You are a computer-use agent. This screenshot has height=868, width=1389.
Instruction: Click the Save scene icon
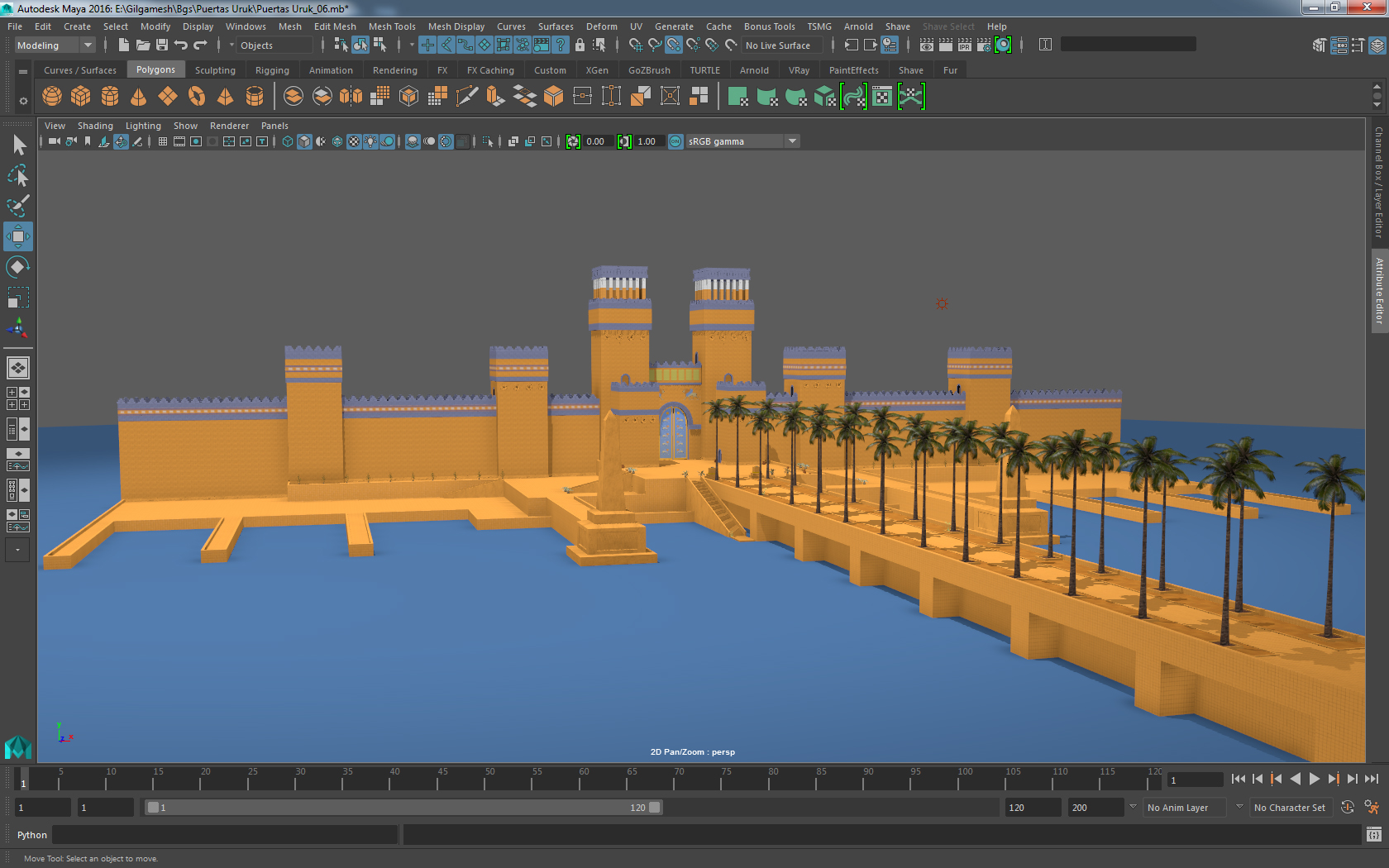coord(162,45)
